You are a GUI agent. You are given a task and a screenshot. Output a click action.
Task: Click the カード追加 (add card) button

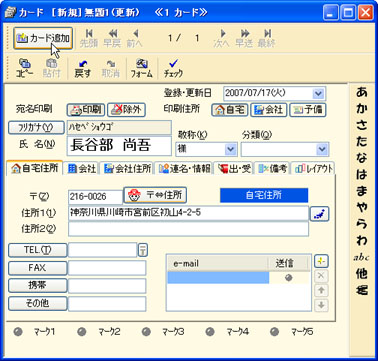coord(43,38)
